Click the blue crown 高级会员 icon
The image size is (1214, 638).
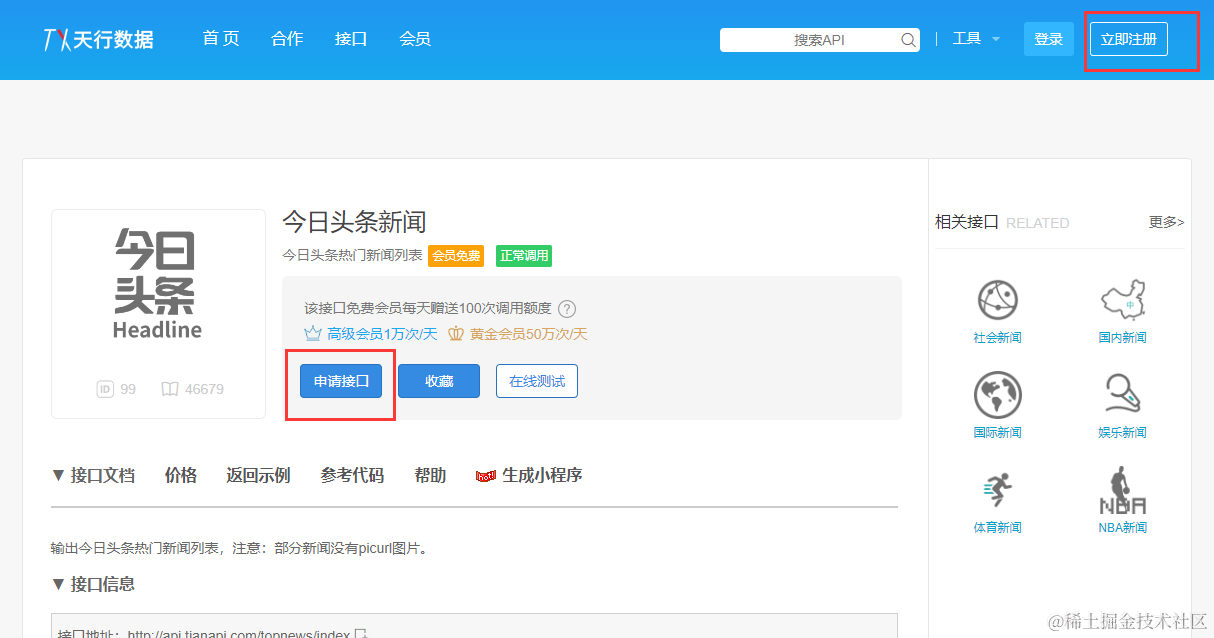(313, 333)
